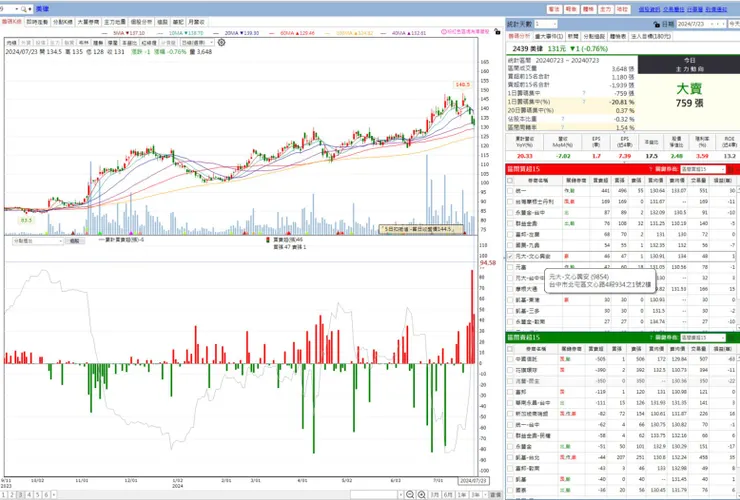This screenshot has width=740, height=500.
Task: Open the 統計天數 dropdown
Action: (546, 24)
